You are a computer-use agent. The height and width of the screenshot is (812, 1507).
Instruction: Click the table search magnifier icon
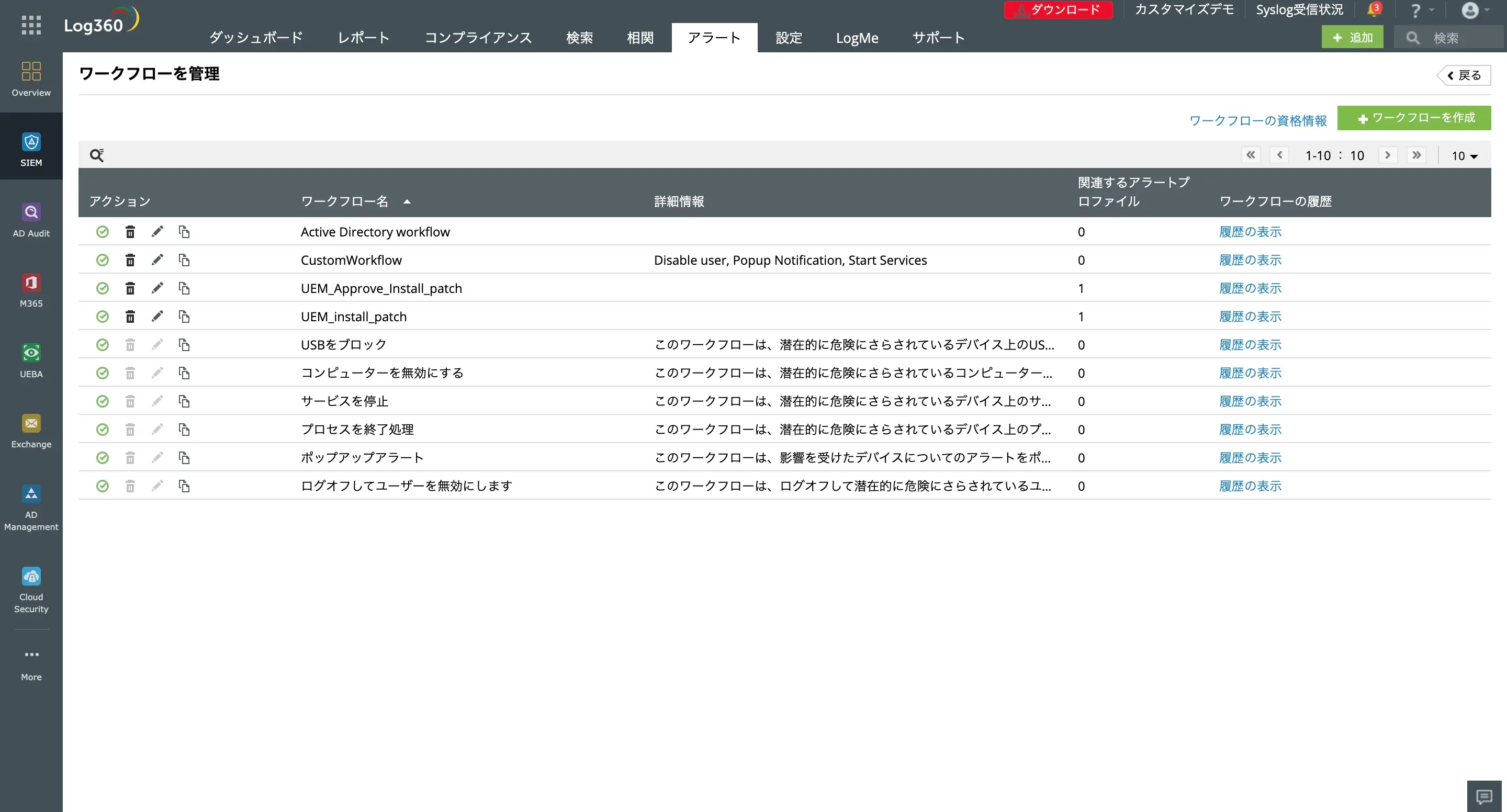pyautogui.click(x=96, y=155)
